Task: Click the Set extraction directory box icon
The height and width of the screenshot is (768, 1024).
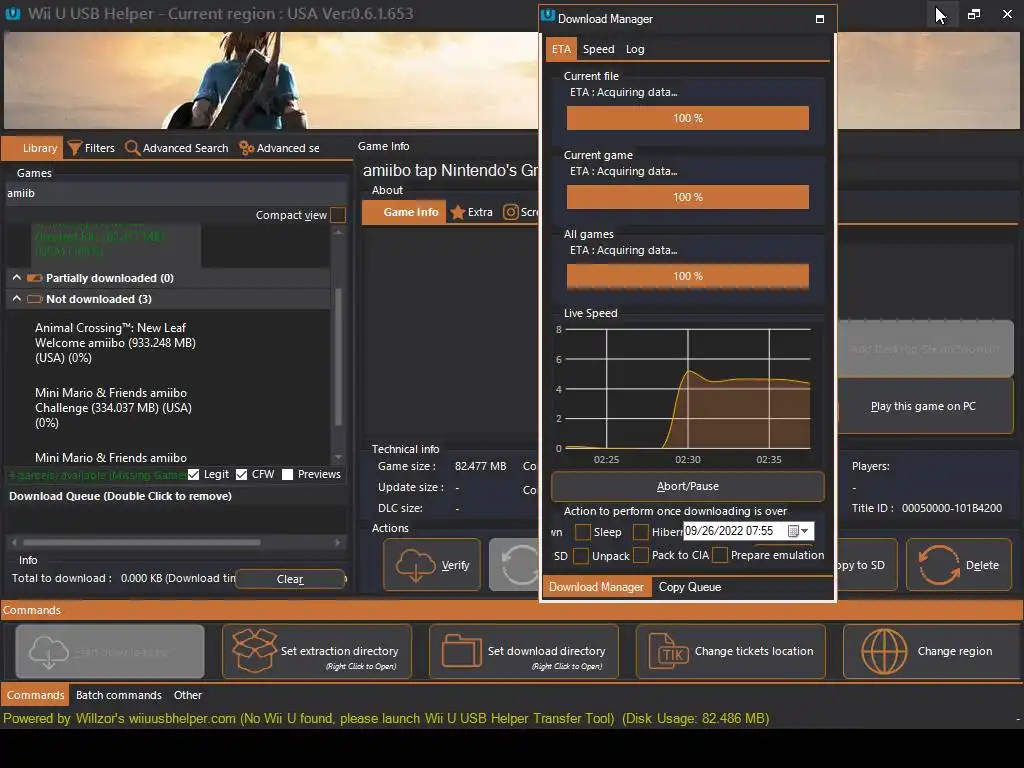Action: click(x=255, y=651)
